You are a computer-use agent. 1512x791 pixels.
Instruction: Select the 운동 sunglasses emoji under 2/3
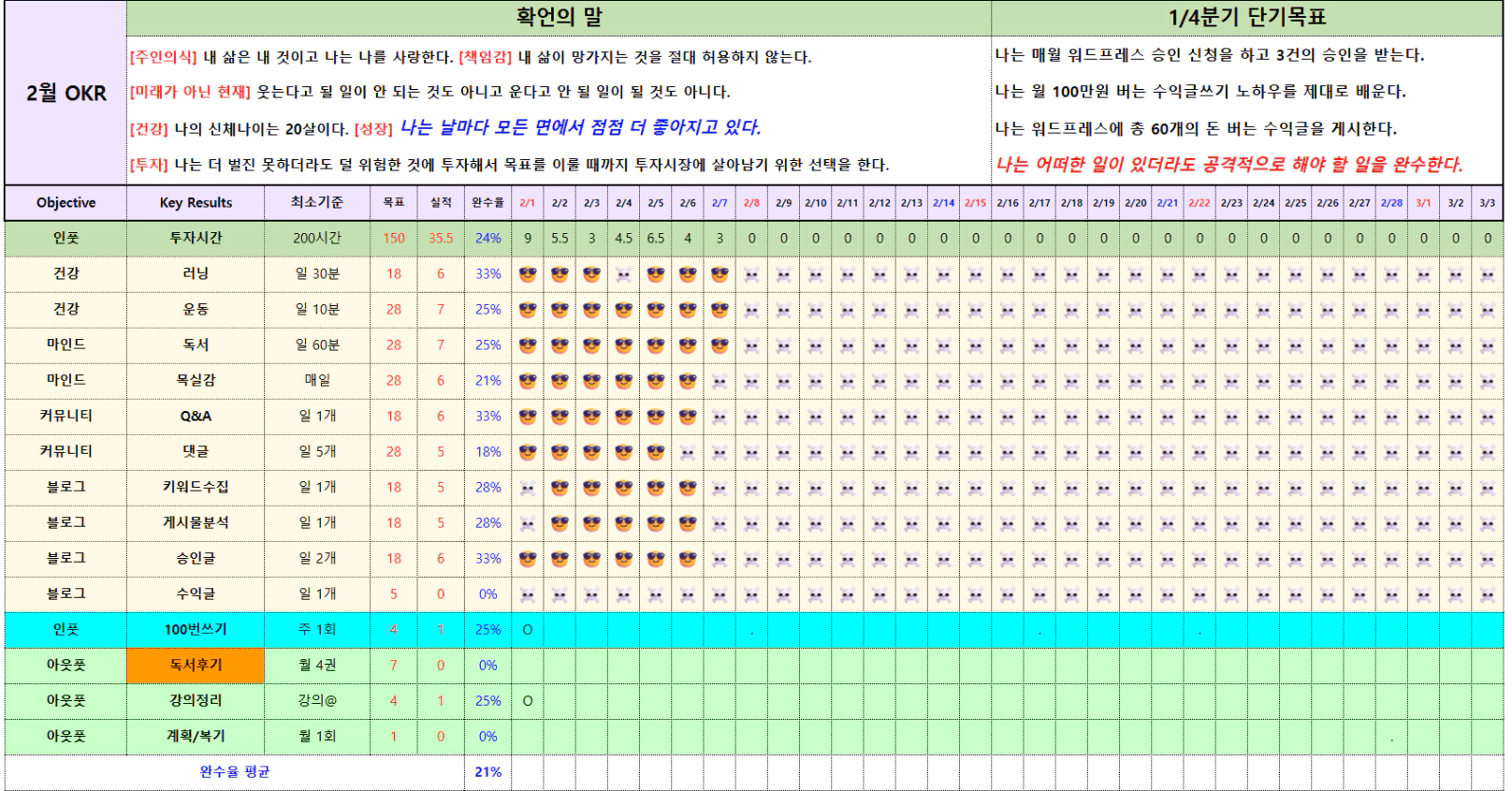point(591,310)
